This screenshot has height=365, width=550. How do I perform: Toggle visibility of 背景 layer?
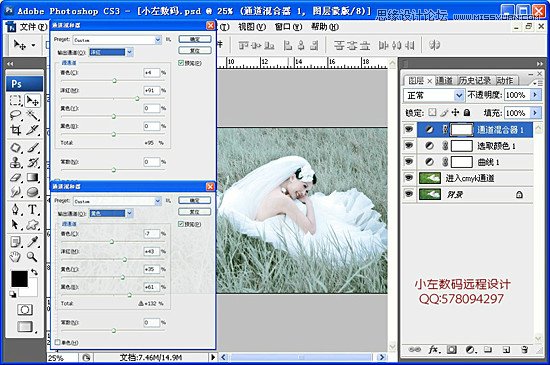[x=409, y=194]
